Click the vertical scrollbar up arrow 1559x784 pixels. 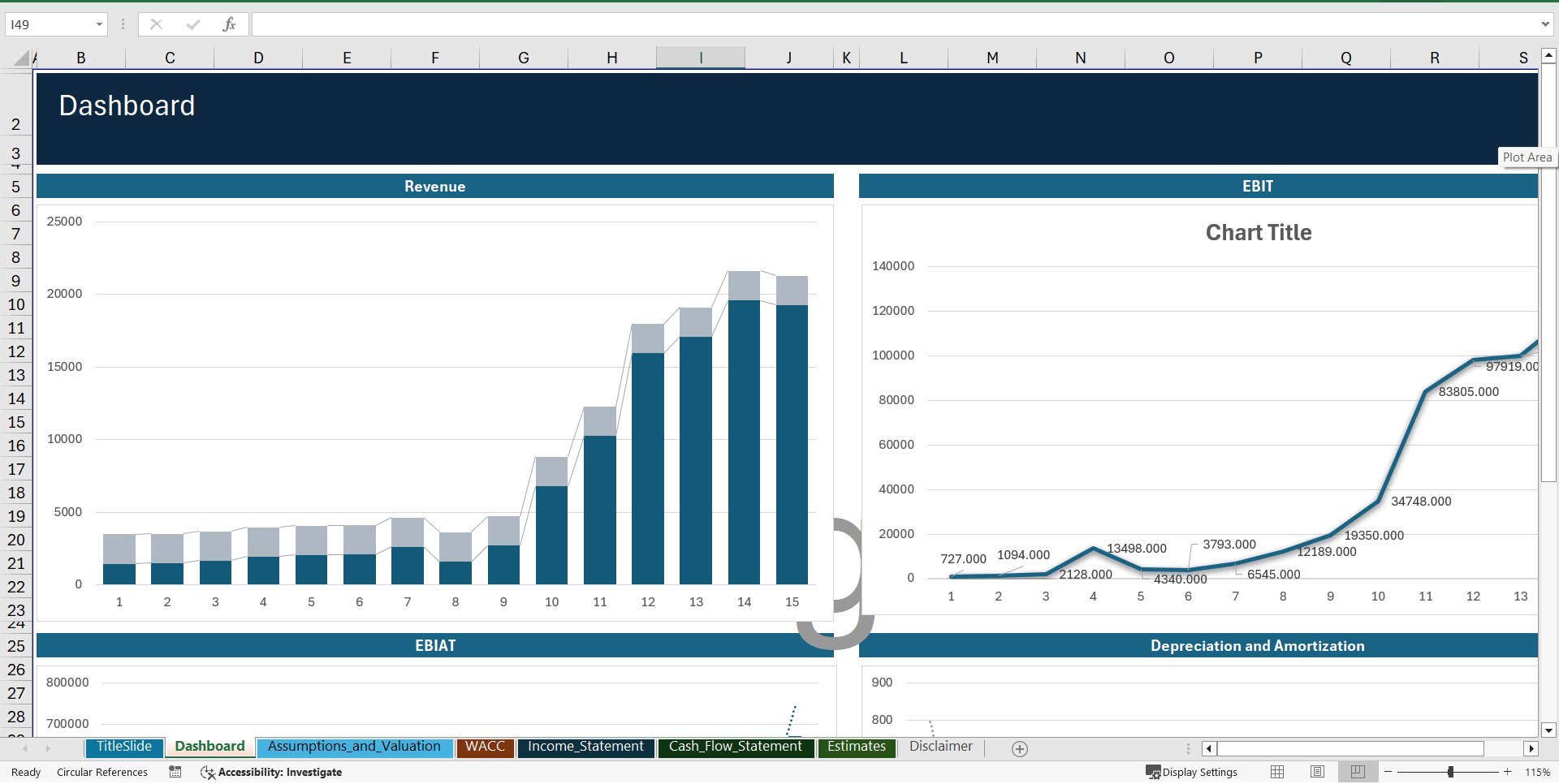(x=1548, y=56)
